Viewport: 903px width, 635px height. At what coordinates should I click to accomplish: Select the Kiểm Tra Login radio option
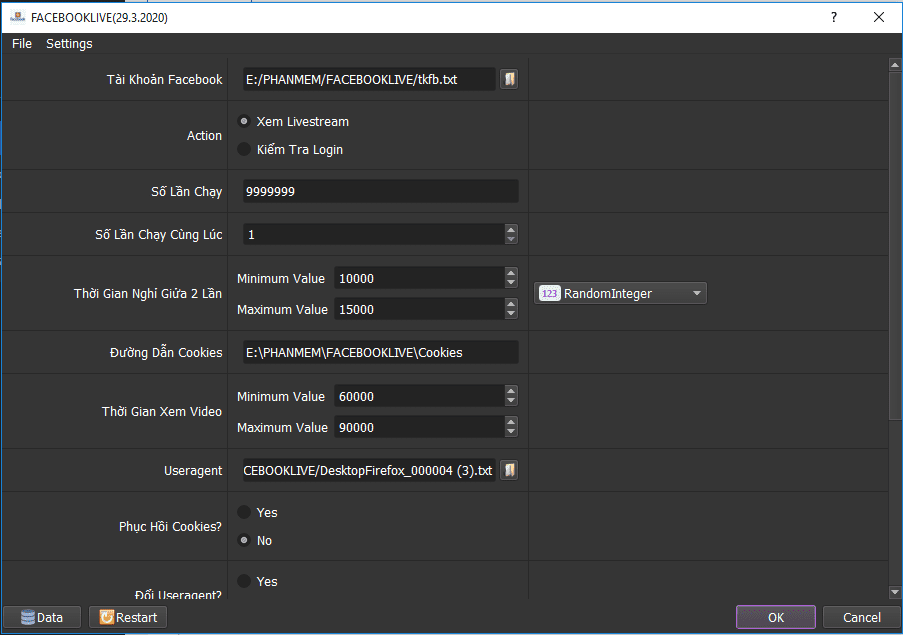(244, 149)
